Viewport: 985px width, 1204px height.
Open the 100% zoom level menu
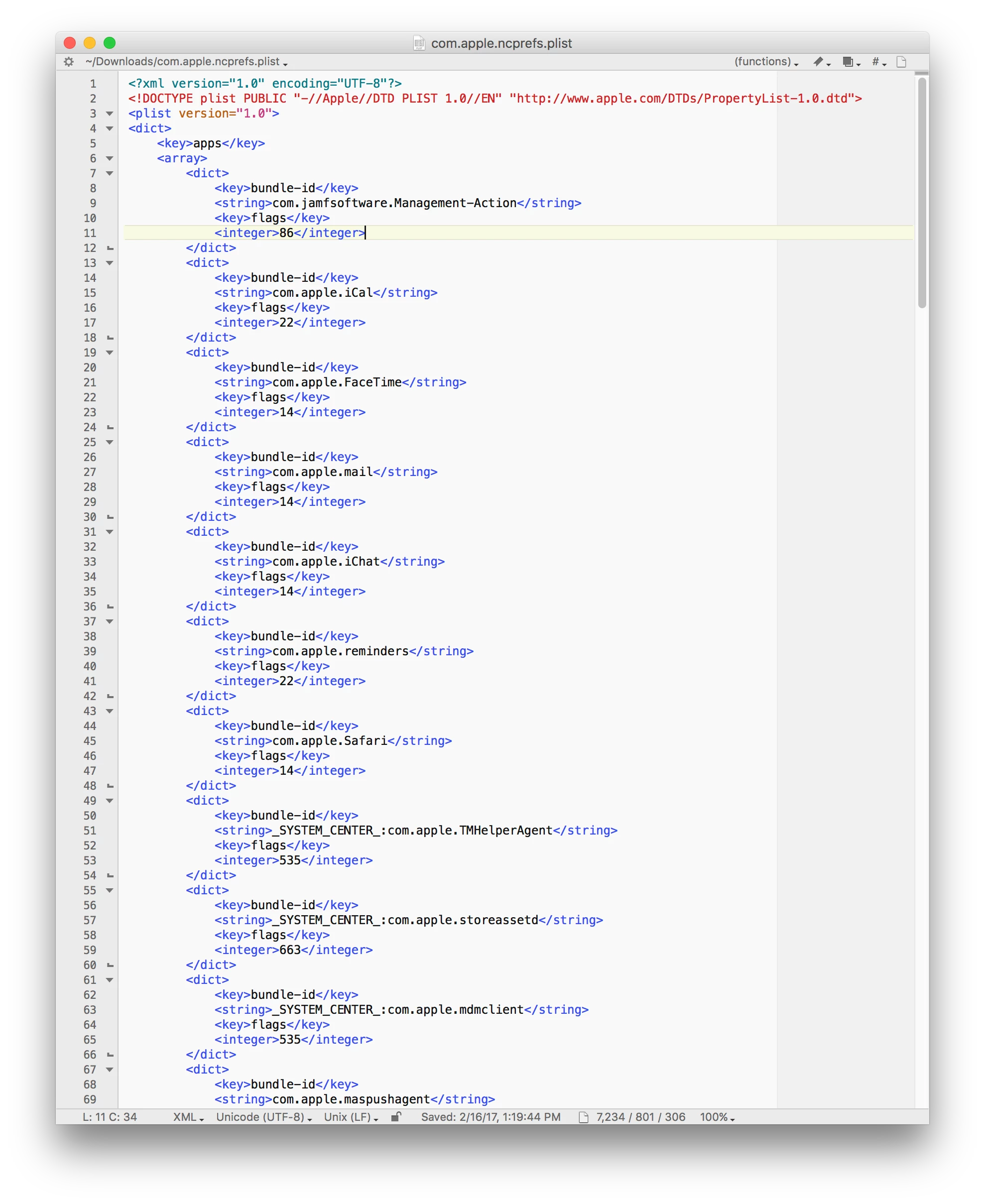click(x=717, y=1117)
